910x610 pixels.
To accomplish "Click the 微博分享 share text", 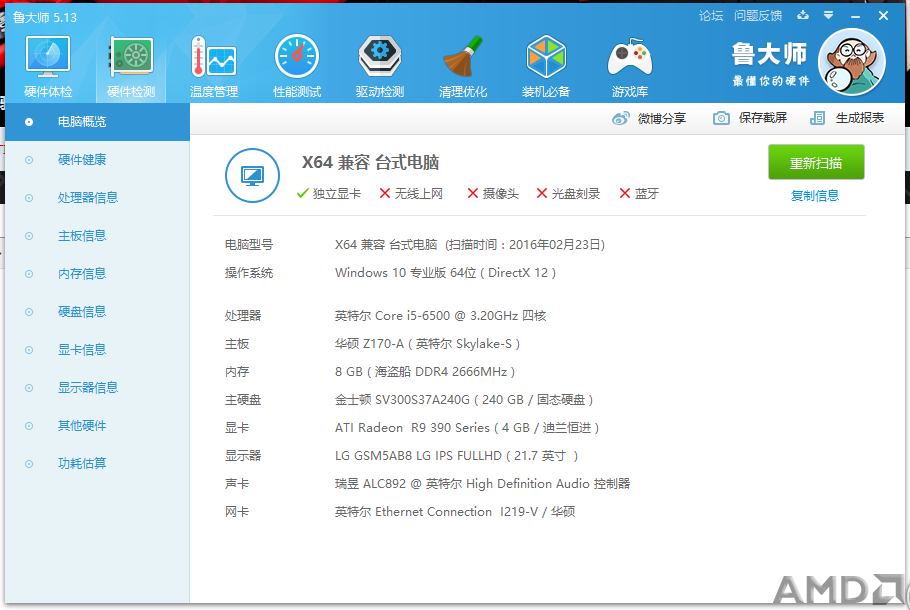I will (x=662, y=118).
